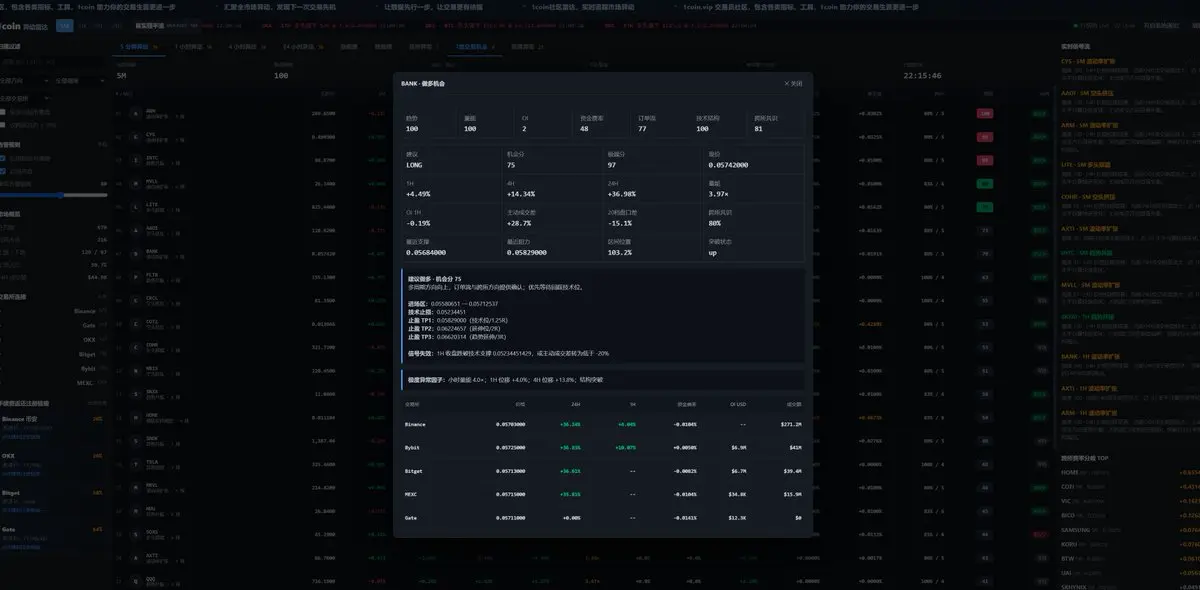Click the MEXC row in exchange table
This screenshot has width=1200, height=590.
603,494
